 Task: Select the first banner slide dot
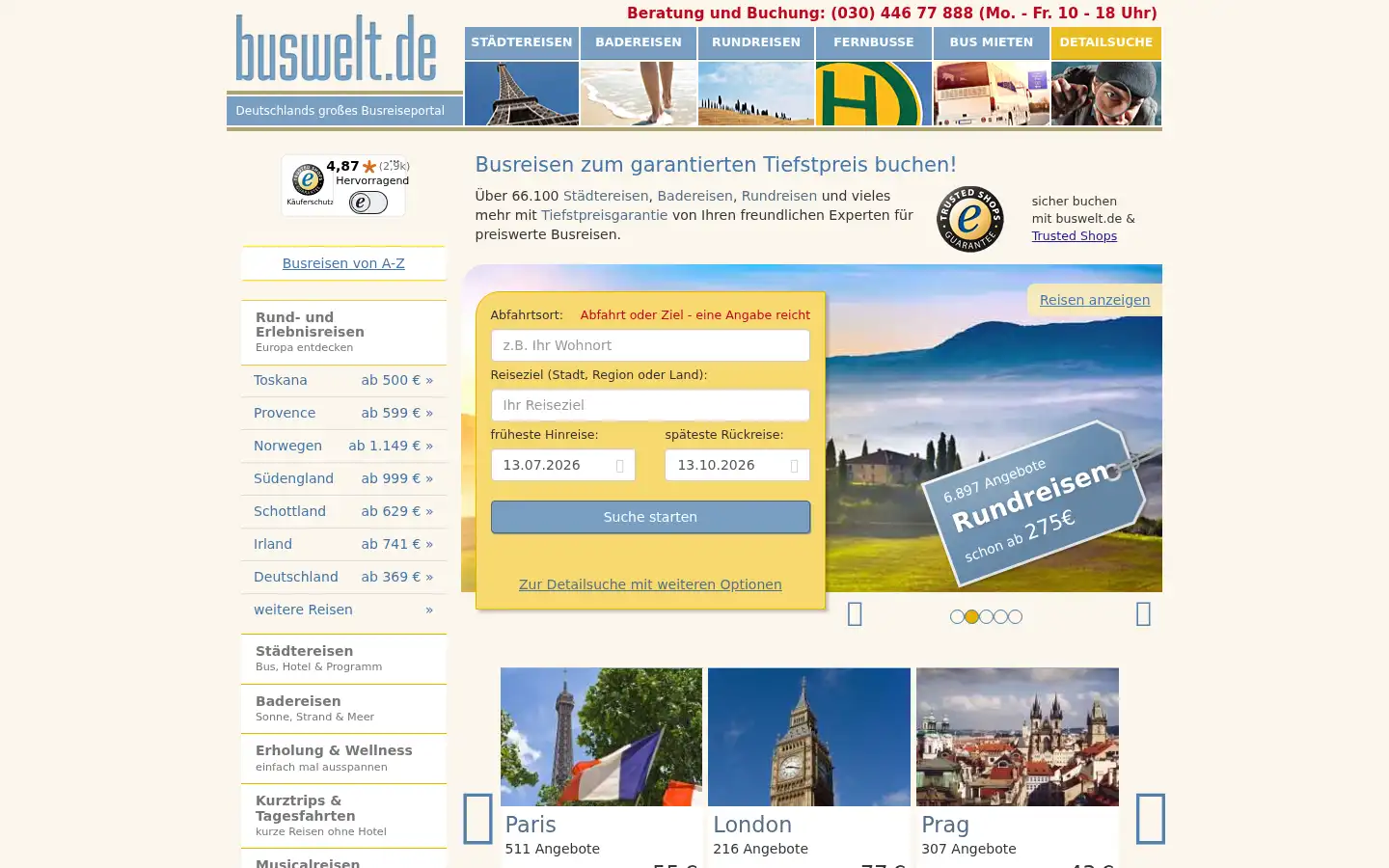click(x=957, y=616)
